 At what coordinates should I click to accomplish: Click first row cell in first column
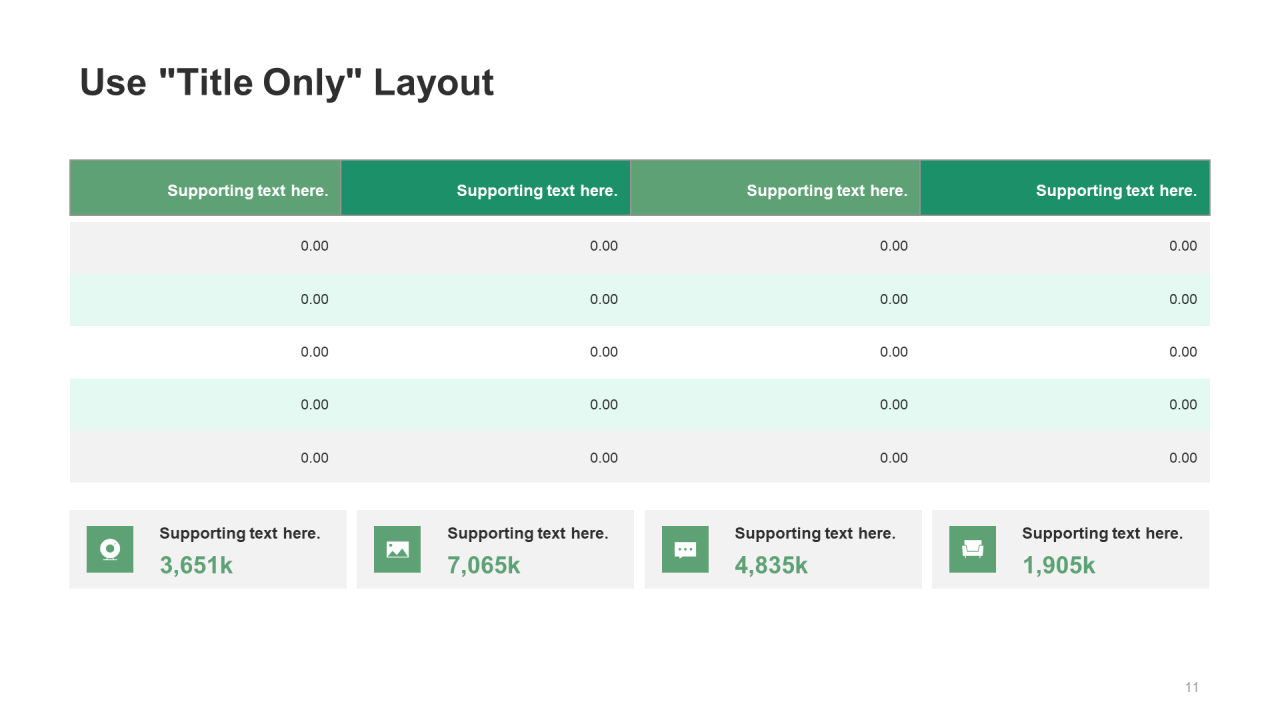[x=314, y=246]
